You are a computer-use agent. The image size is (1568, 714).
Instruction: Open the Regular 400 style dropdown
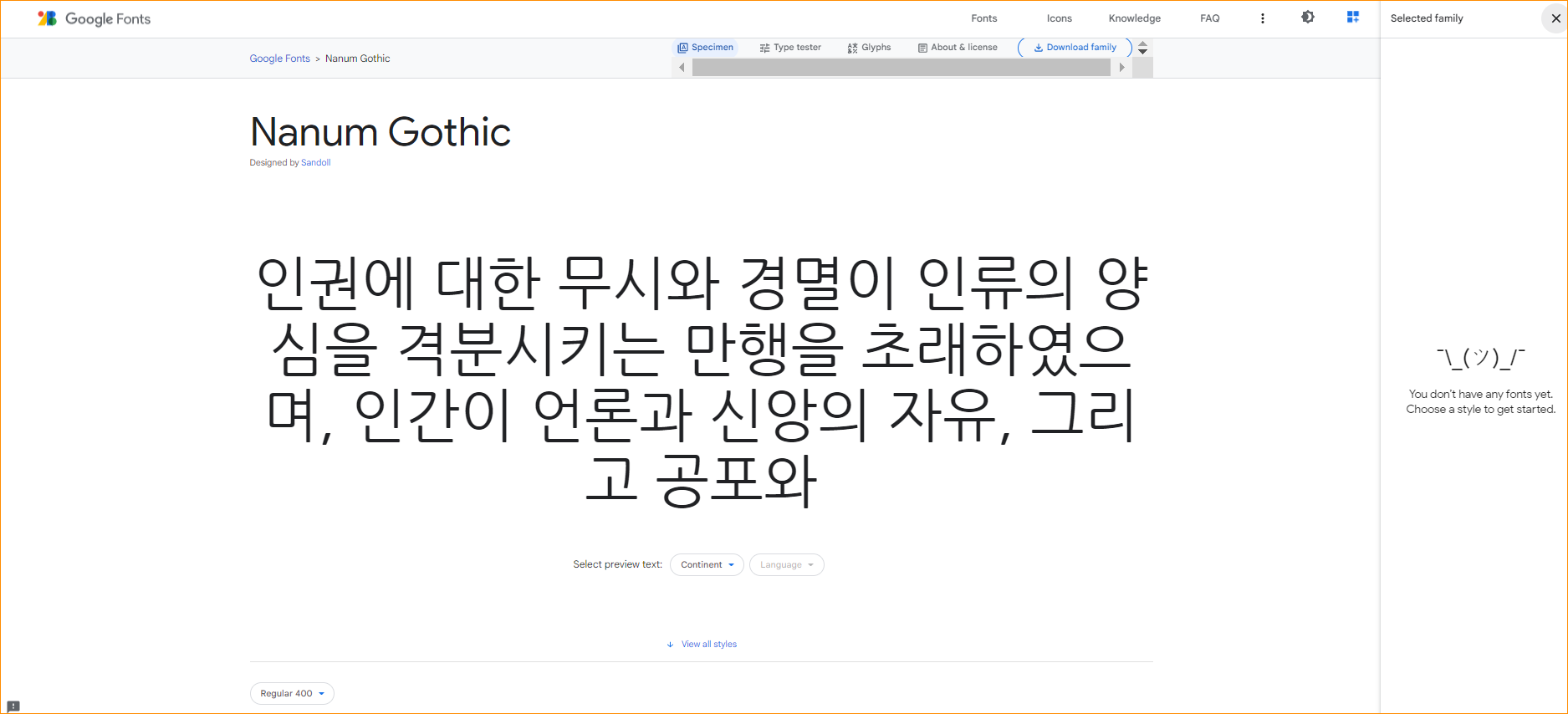pyautogui.click(x=292, y=694)
